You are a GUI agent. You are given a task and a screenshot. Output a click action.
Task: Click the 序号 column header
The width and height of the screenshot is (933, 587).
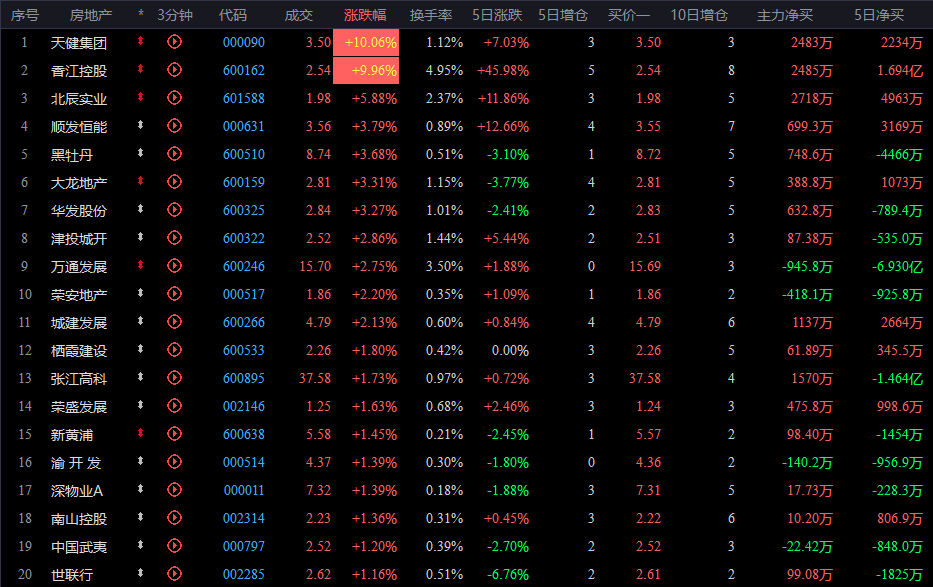(x=24, y=15)
